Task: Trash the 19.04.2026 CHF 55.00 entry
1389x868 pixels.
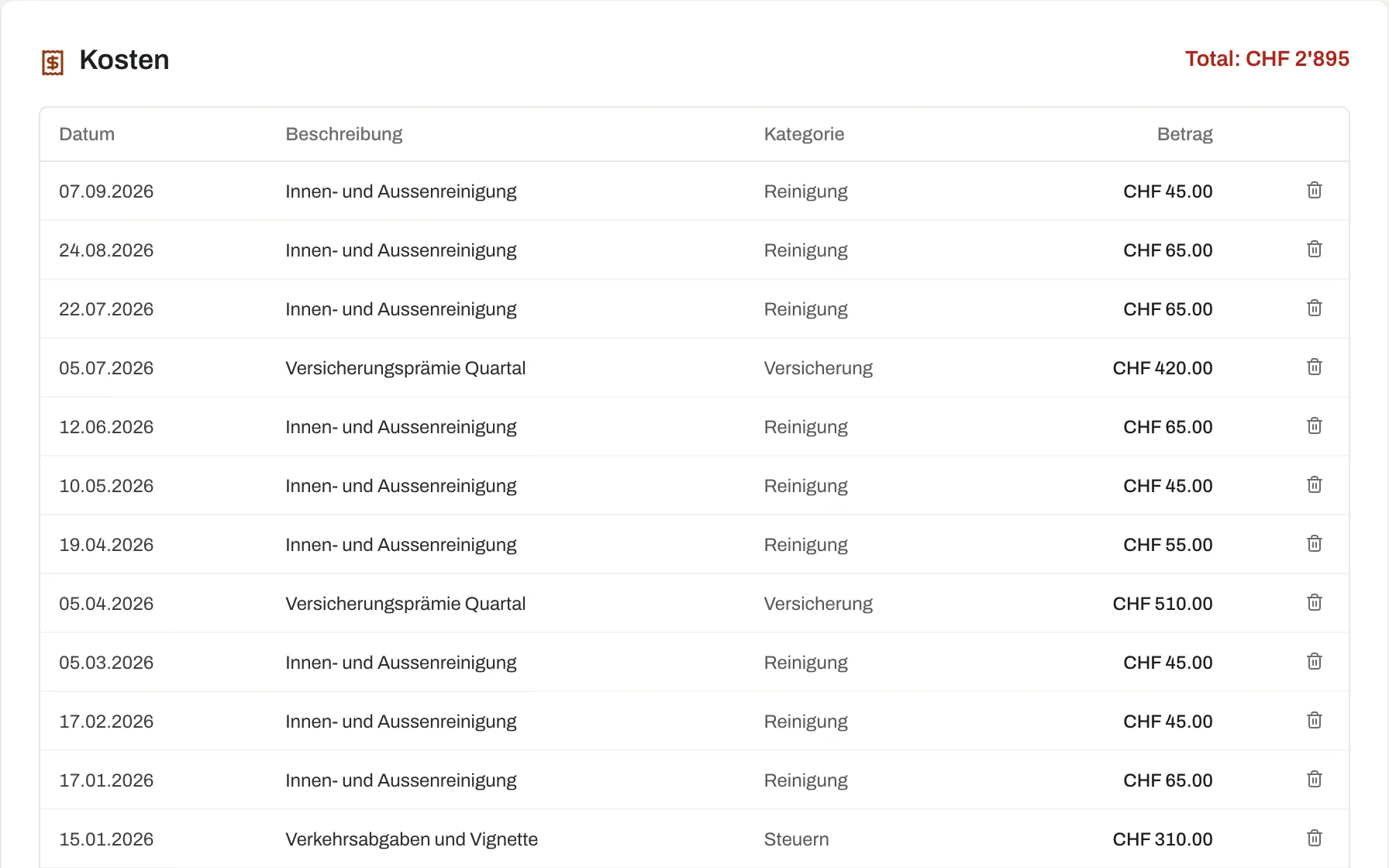Action: click(x=1315, y=544)
